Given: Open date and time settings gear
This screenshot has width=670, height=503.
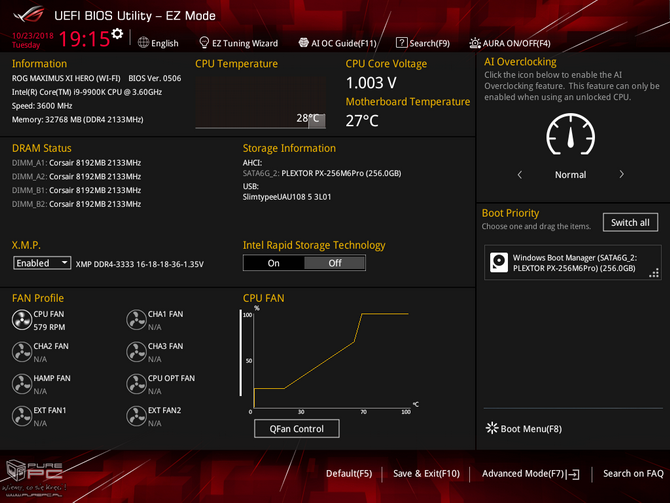Looking at the screenshot, I should (117, 34).
